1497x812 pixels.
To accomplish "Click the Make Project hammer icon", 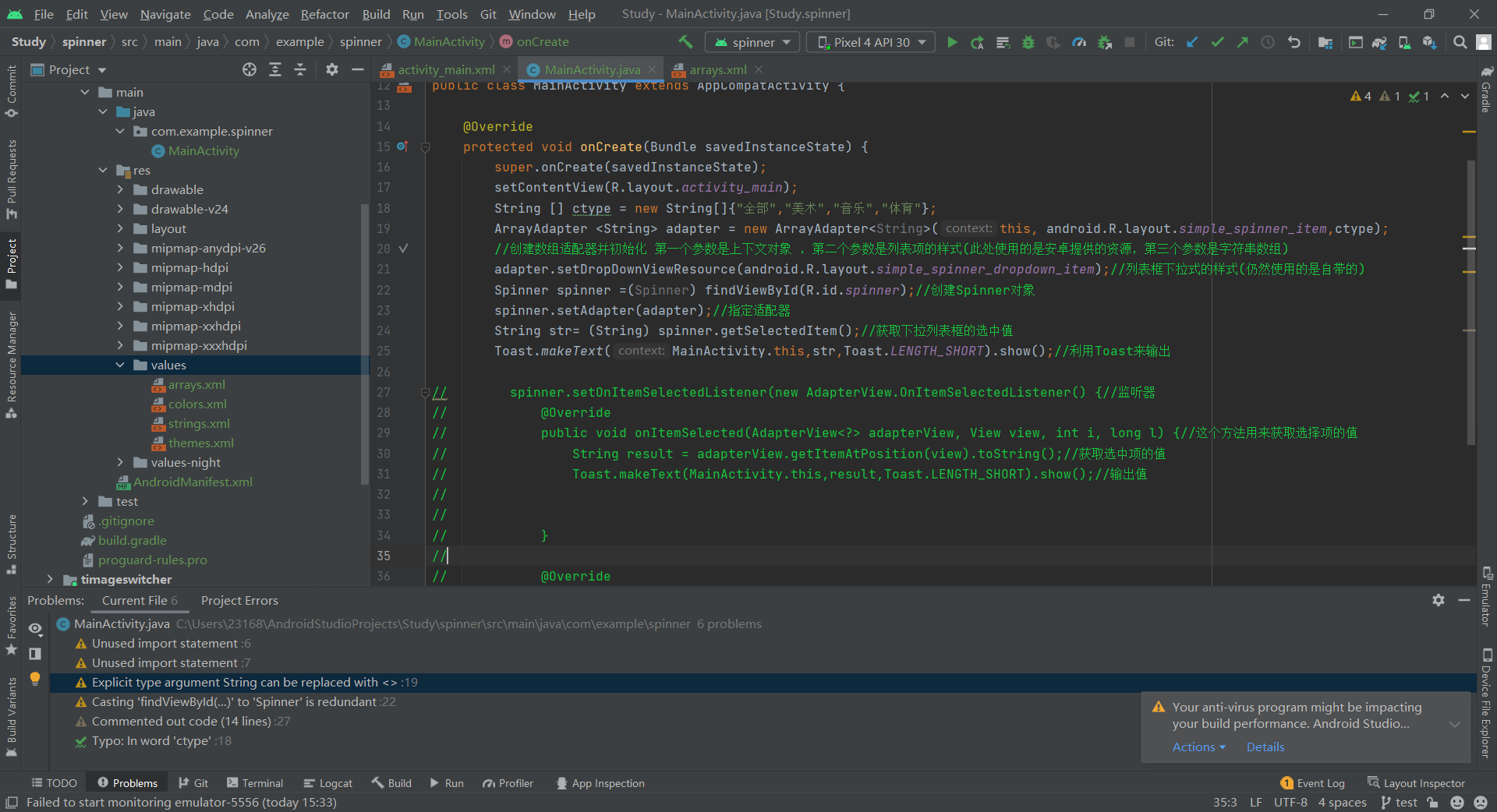I will pyautogui.click(x=685, y=42).
